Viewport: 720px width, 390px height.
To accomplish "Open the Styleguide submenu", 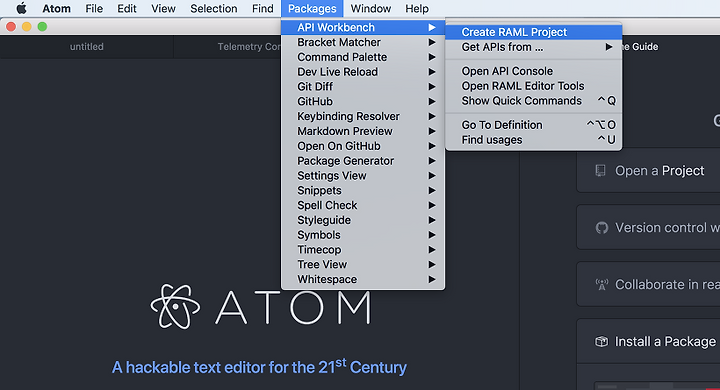I will tap(363, 220).
